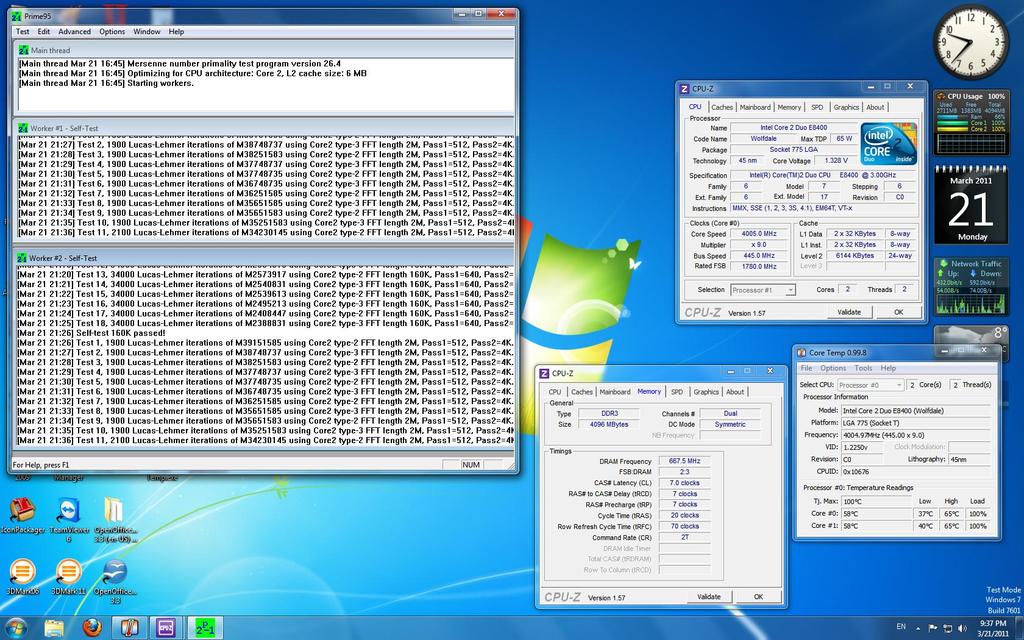The width and height of the screenshot is (1024, 640).
Task: Open 3DMark05 desktop shortcut
Action: [x=22, y=577]
